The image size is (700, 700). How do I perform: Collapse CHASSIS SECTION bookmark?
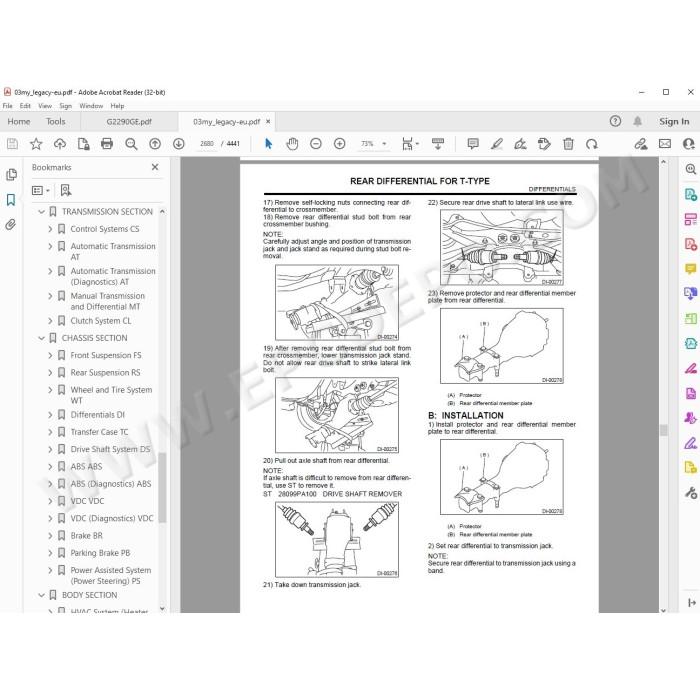[x=42, y=338]
